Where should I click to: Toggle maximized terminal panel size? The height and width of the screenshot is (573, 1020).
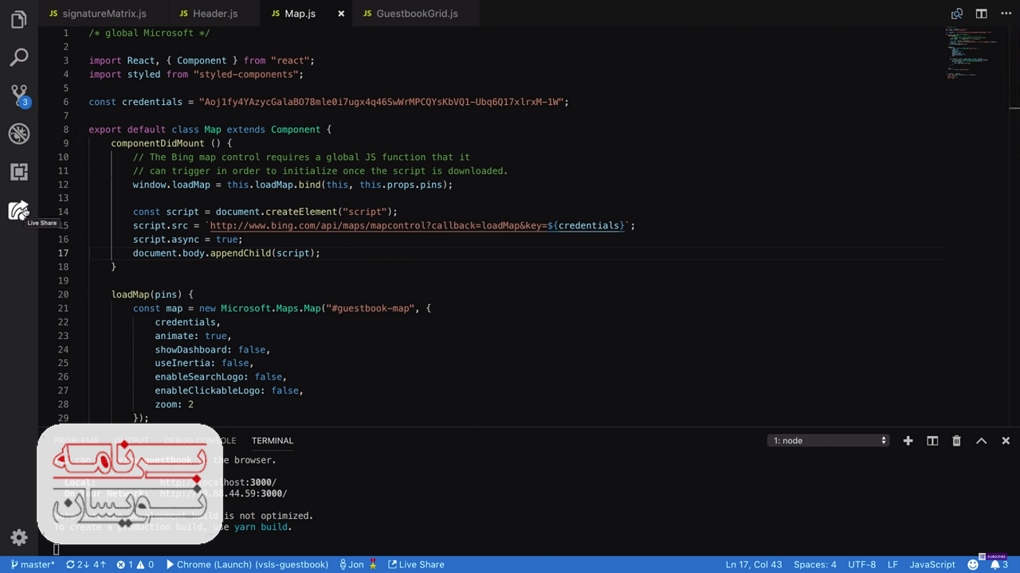coord(981,441)
